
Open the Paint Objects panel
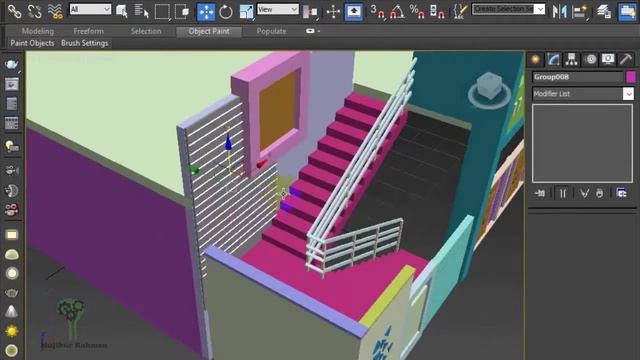pyautogui.click(x=32, y=43)
